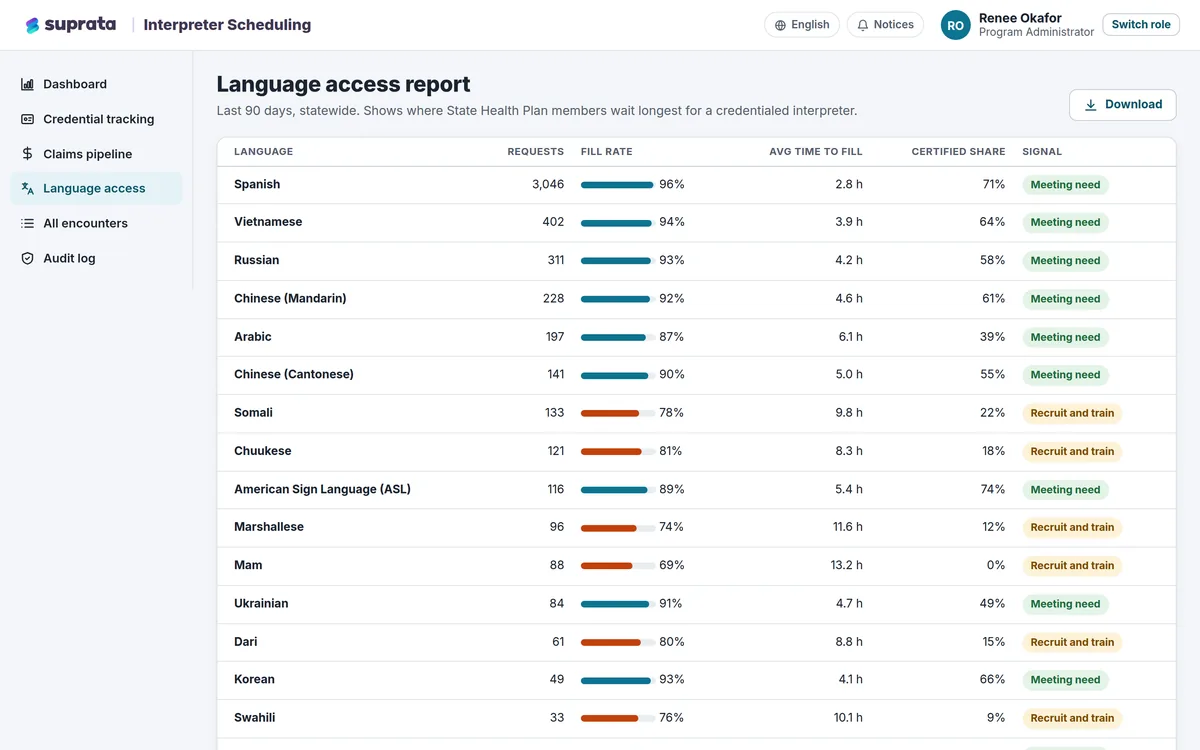Click the Swahili row name

pos(255,718)
